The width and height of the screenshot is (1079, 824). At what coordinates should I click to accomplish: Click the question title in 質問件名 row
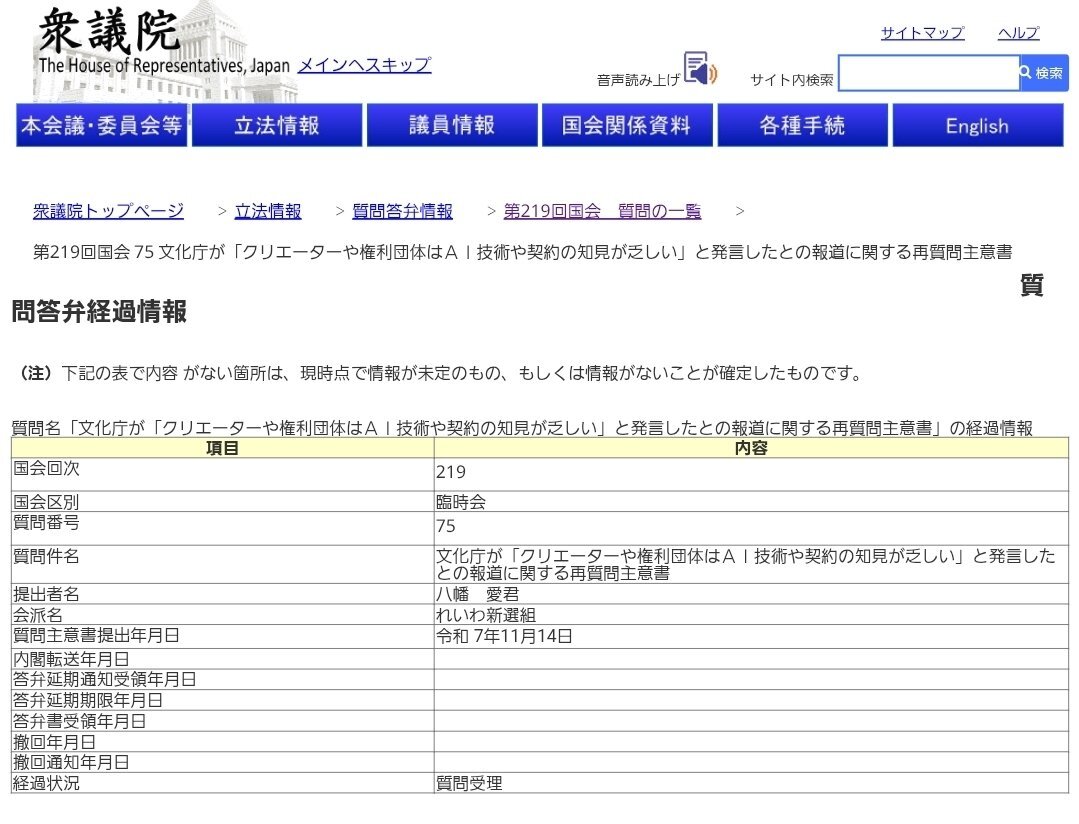(745, 564)
